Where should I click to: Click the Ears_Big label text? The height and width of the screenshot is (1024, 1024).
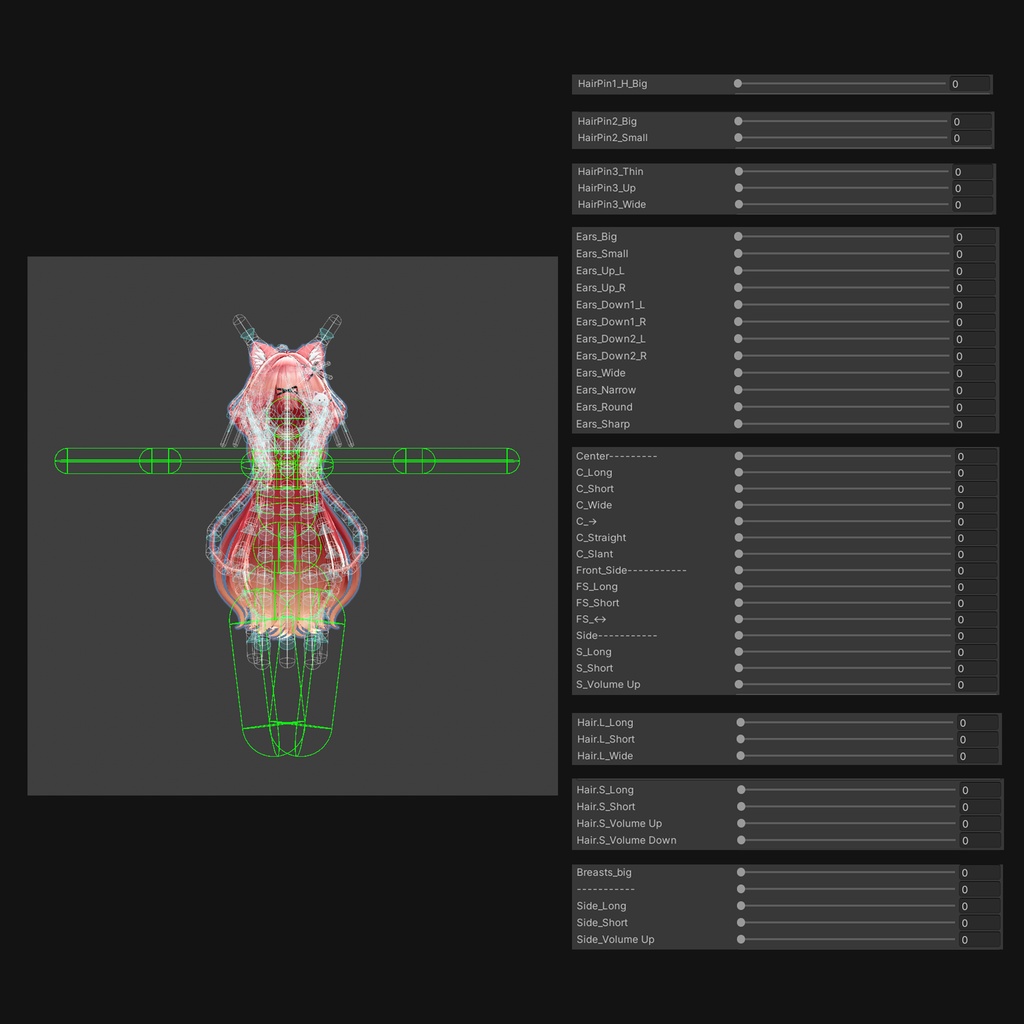(x=596, y=237)
